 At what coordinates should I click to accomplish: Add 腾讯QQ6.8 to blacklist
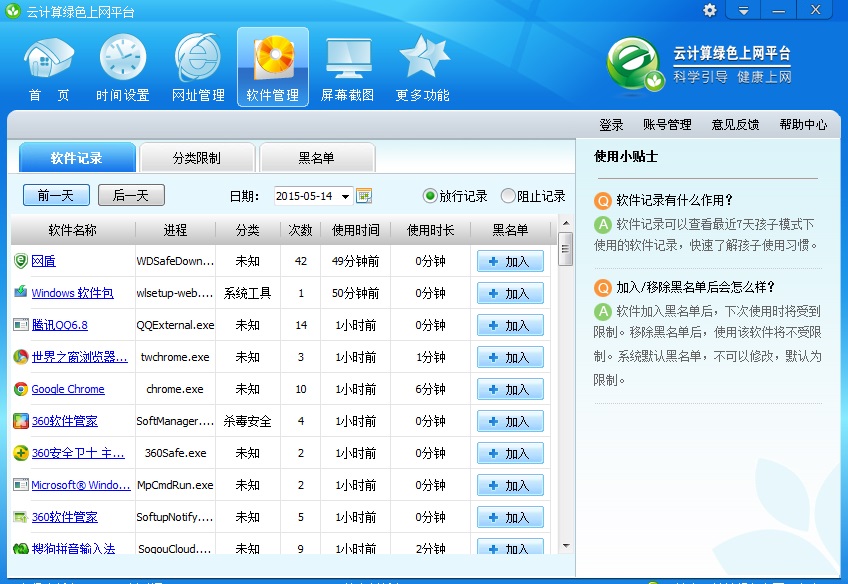[x=510, y=326]
